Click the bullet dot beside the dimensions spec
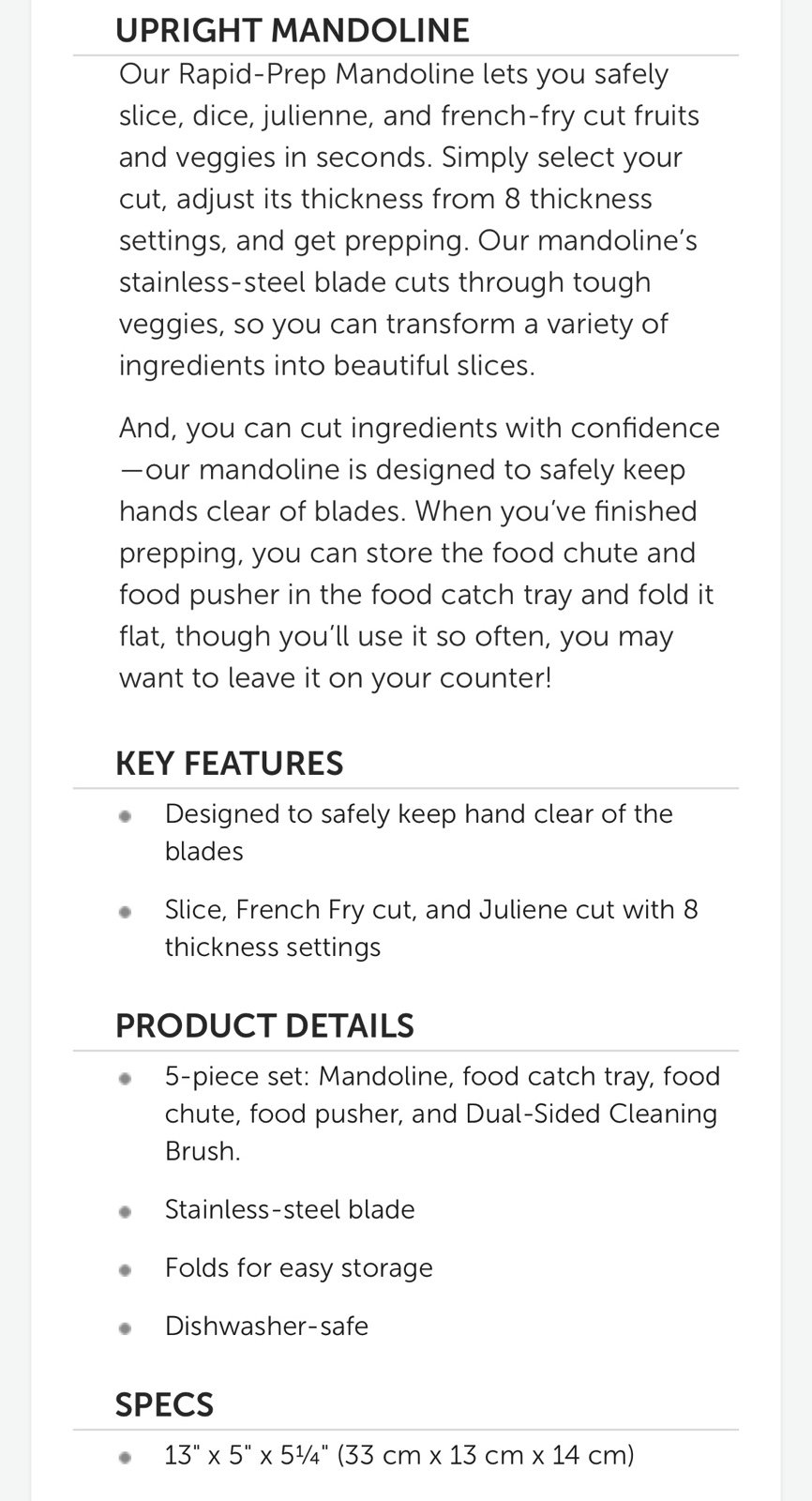This screenshot has width=812, height=1501. [125, 1458]
